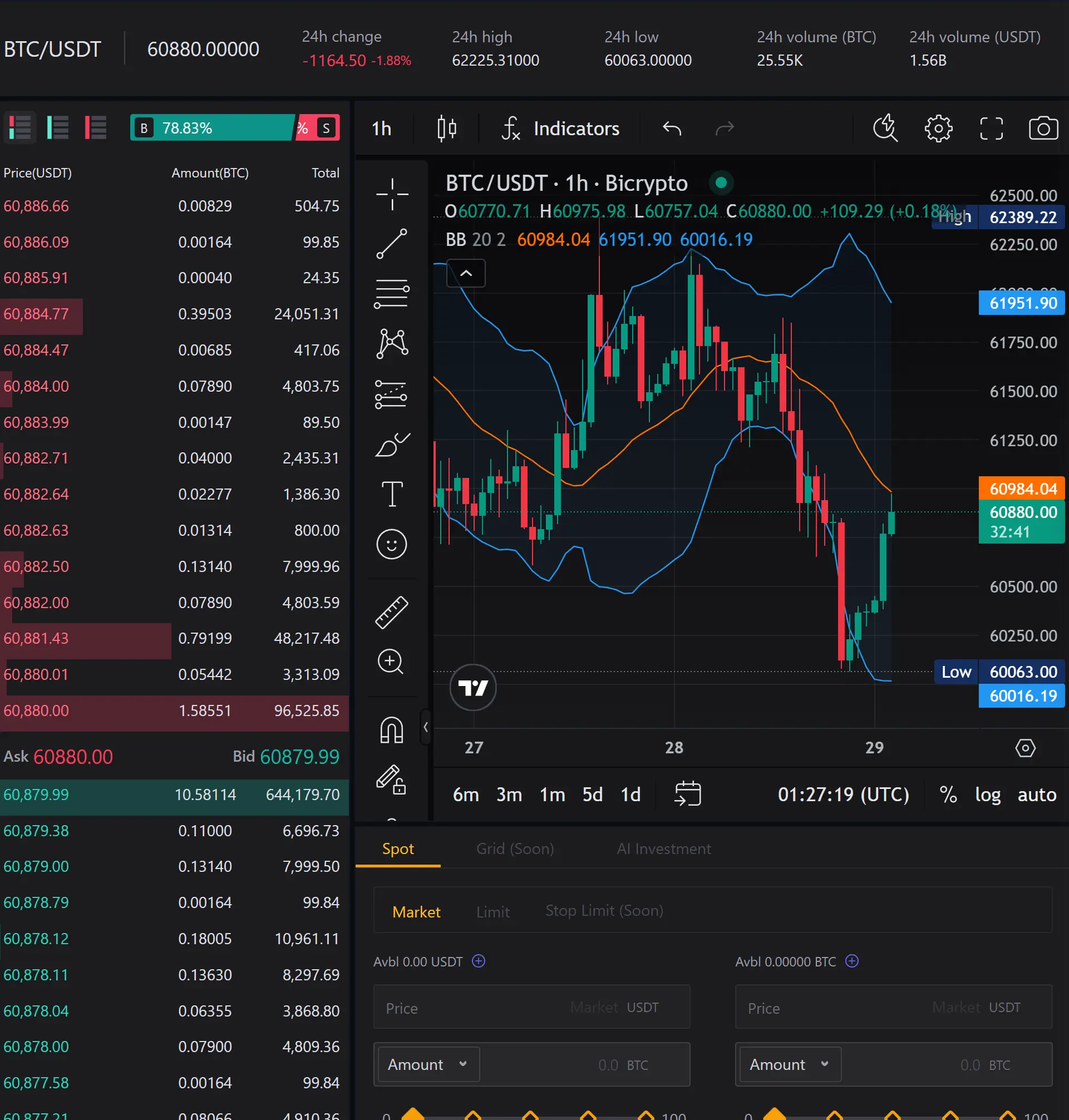1069x1120 pixels.
Task: Pick the ruler measure tool
Action: pos(391,613)
